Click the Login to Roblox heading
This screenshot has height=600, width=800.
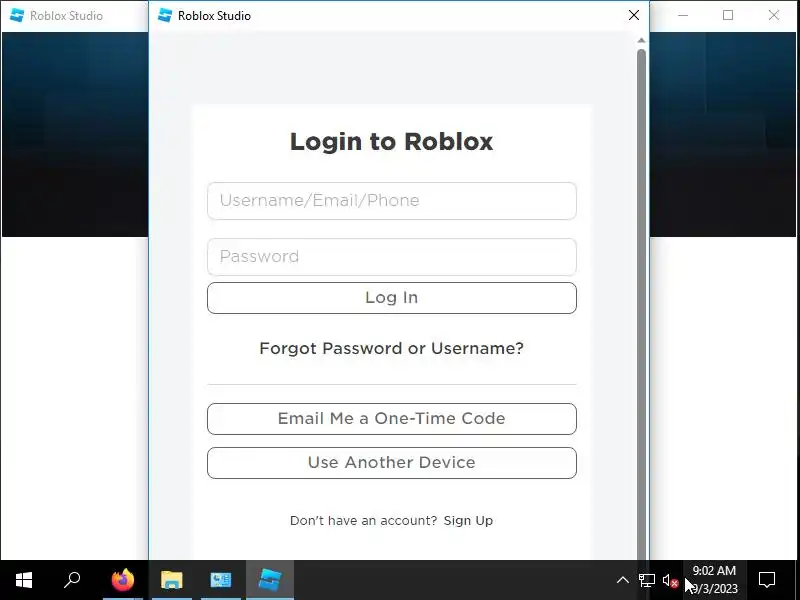click(392, 141)
